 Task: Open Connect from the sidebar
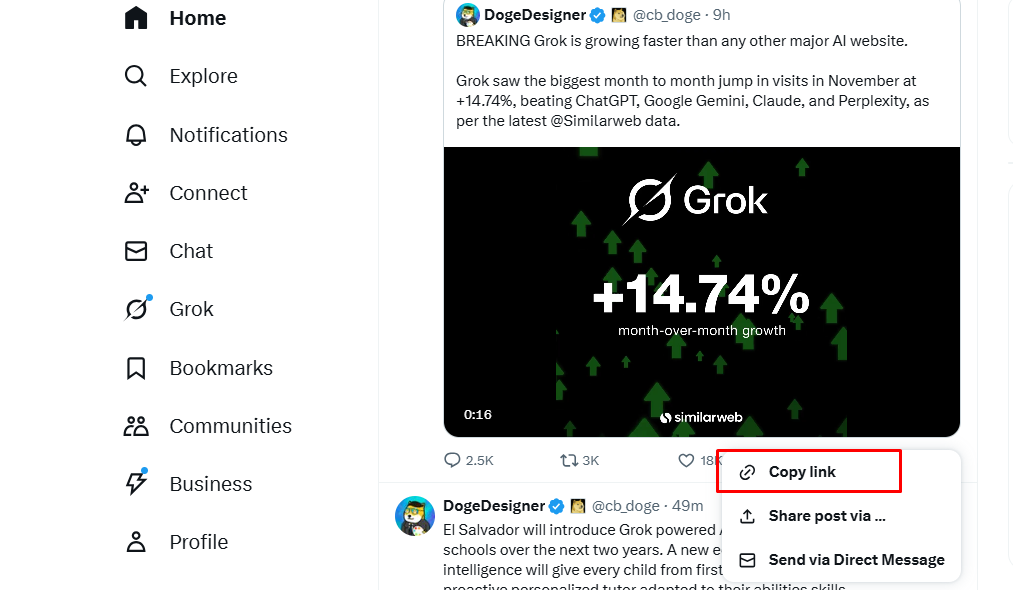tap(208, 193)
